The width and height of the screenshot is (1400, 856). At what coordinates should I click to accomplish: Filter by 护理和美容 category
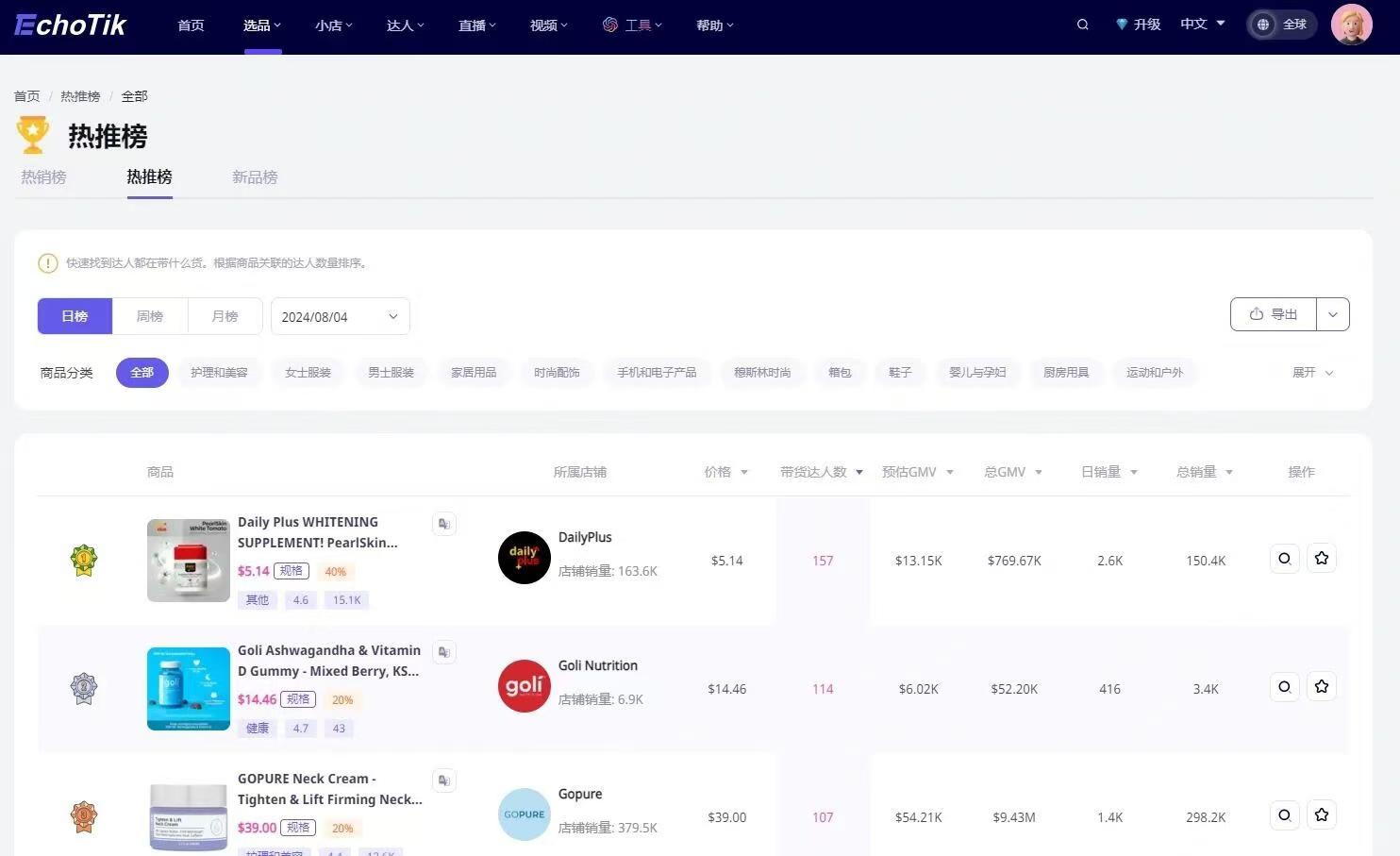point(219,373)
